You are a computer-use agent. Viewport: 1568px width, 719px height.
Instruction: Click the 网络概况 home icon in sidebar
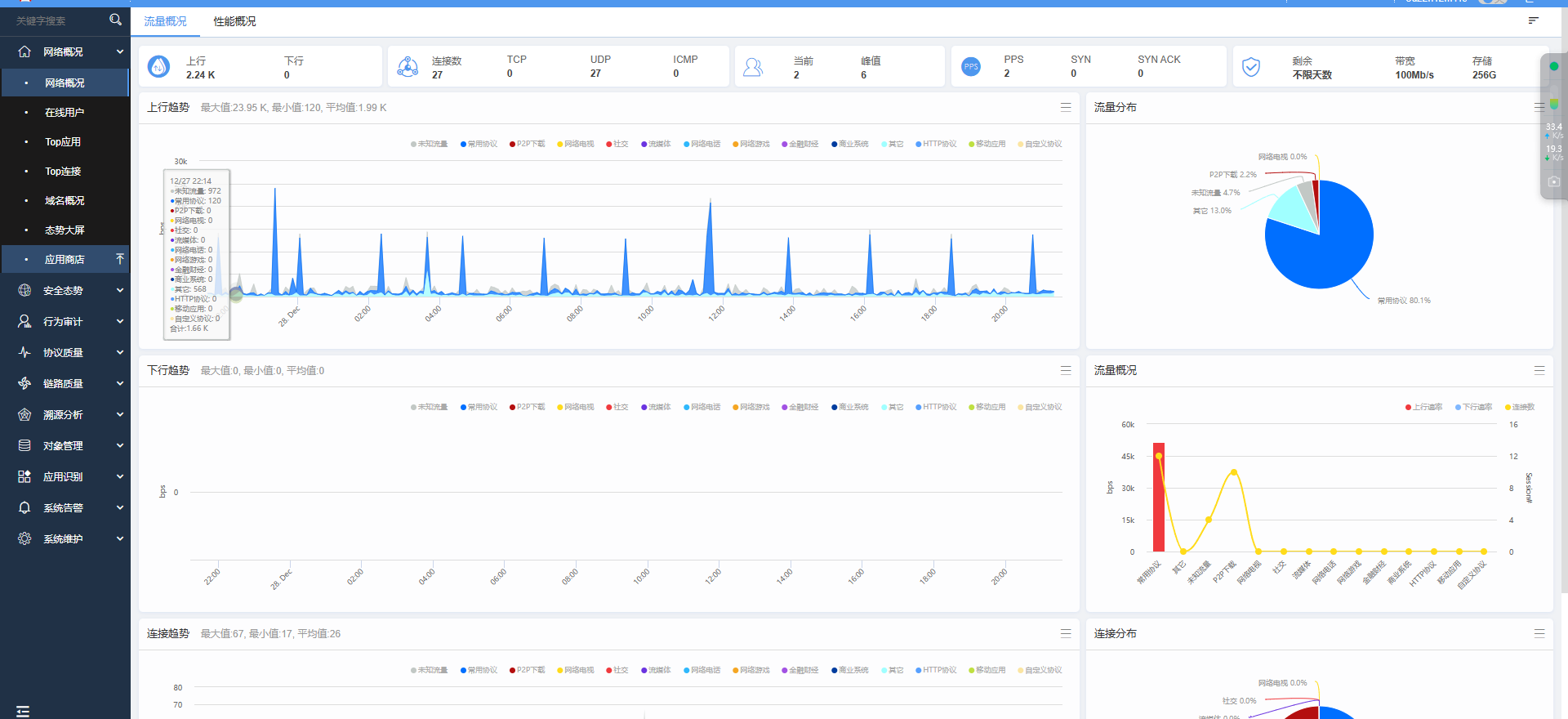(24, 51)
